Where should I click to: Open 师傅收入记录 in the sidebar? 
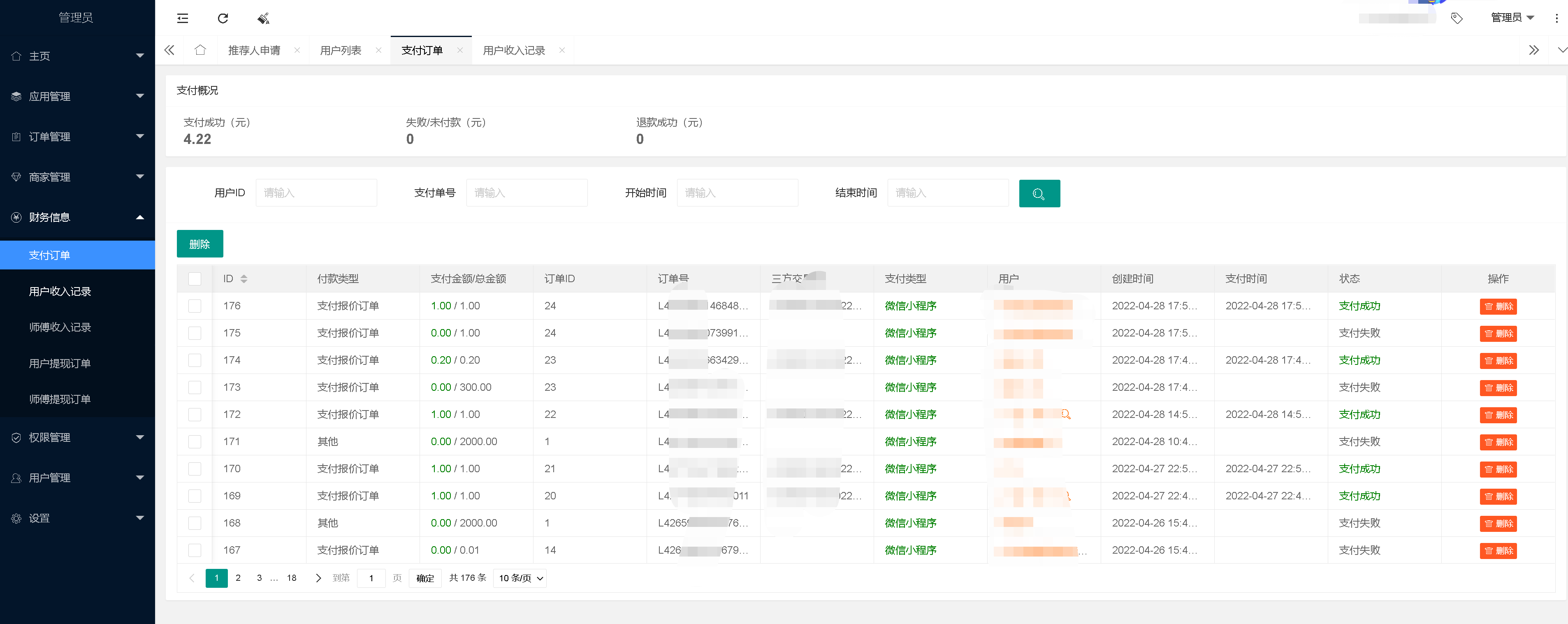click(x=77, y=327)
